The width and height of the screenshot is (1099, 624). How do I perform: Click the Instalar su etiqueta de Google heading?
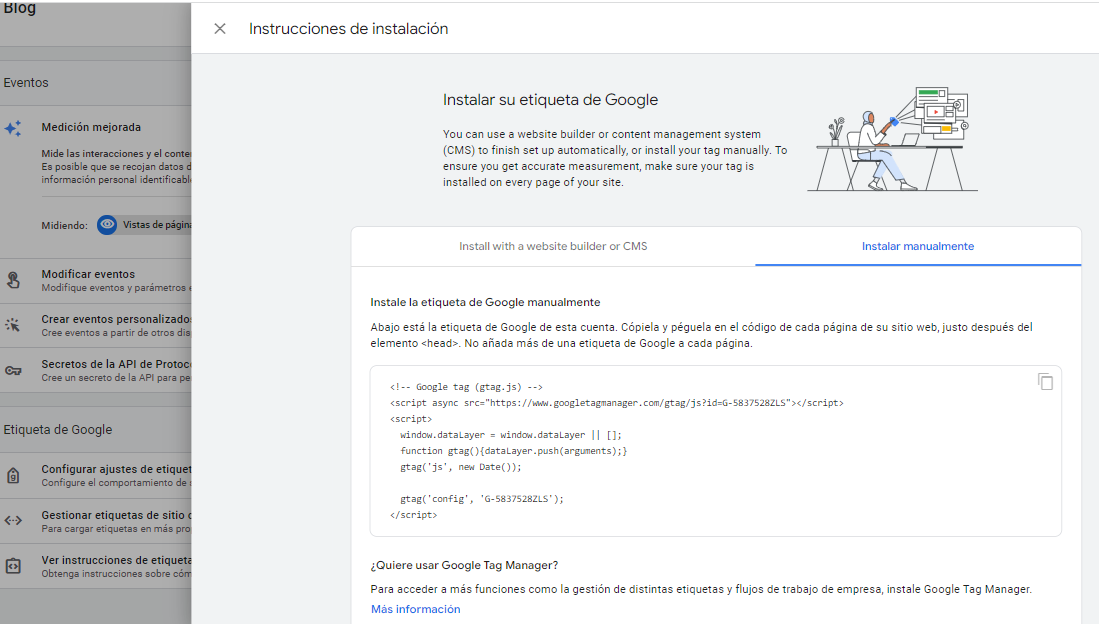(550, 100)
